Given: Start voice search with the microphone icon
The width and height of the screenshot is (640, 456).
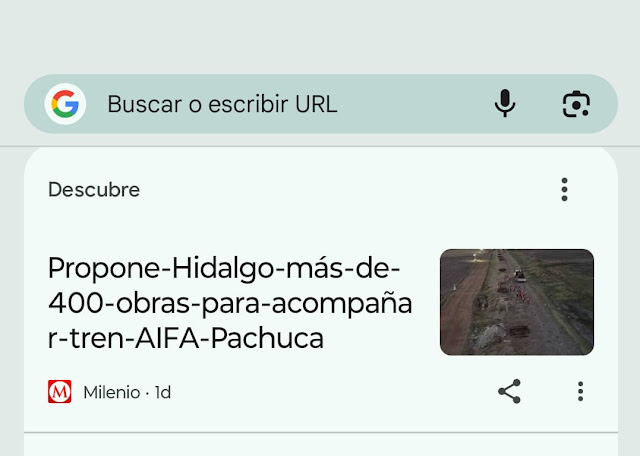Looking at the screenshot, I should [x=505, y=103].
